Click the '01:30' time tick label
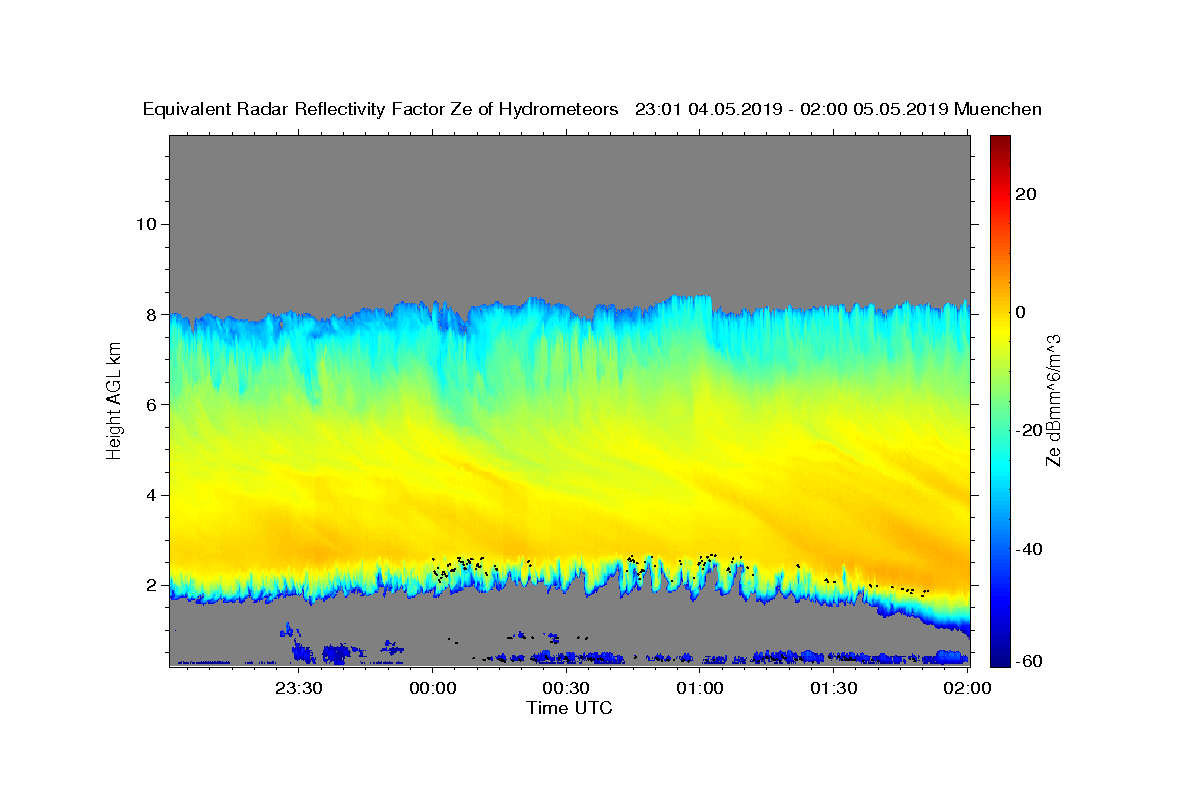The height and width of the screenshot is (800, 1200). 834,688
